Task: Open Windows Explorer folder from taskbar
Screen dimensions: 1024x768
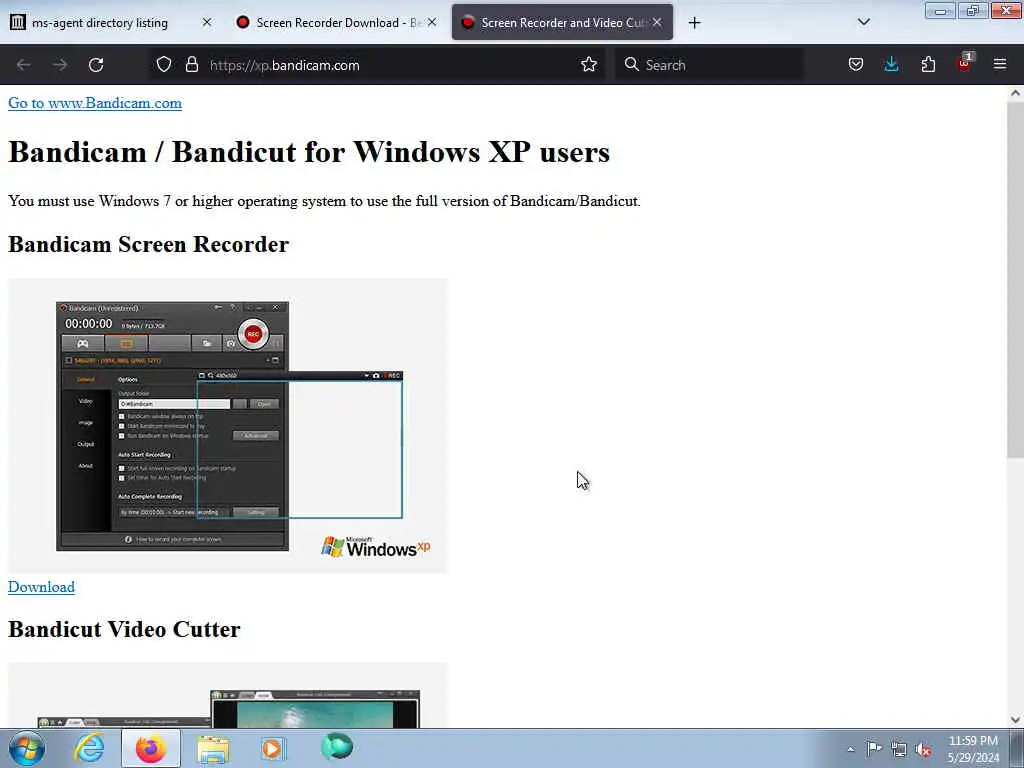Action: tap(213, 748)
